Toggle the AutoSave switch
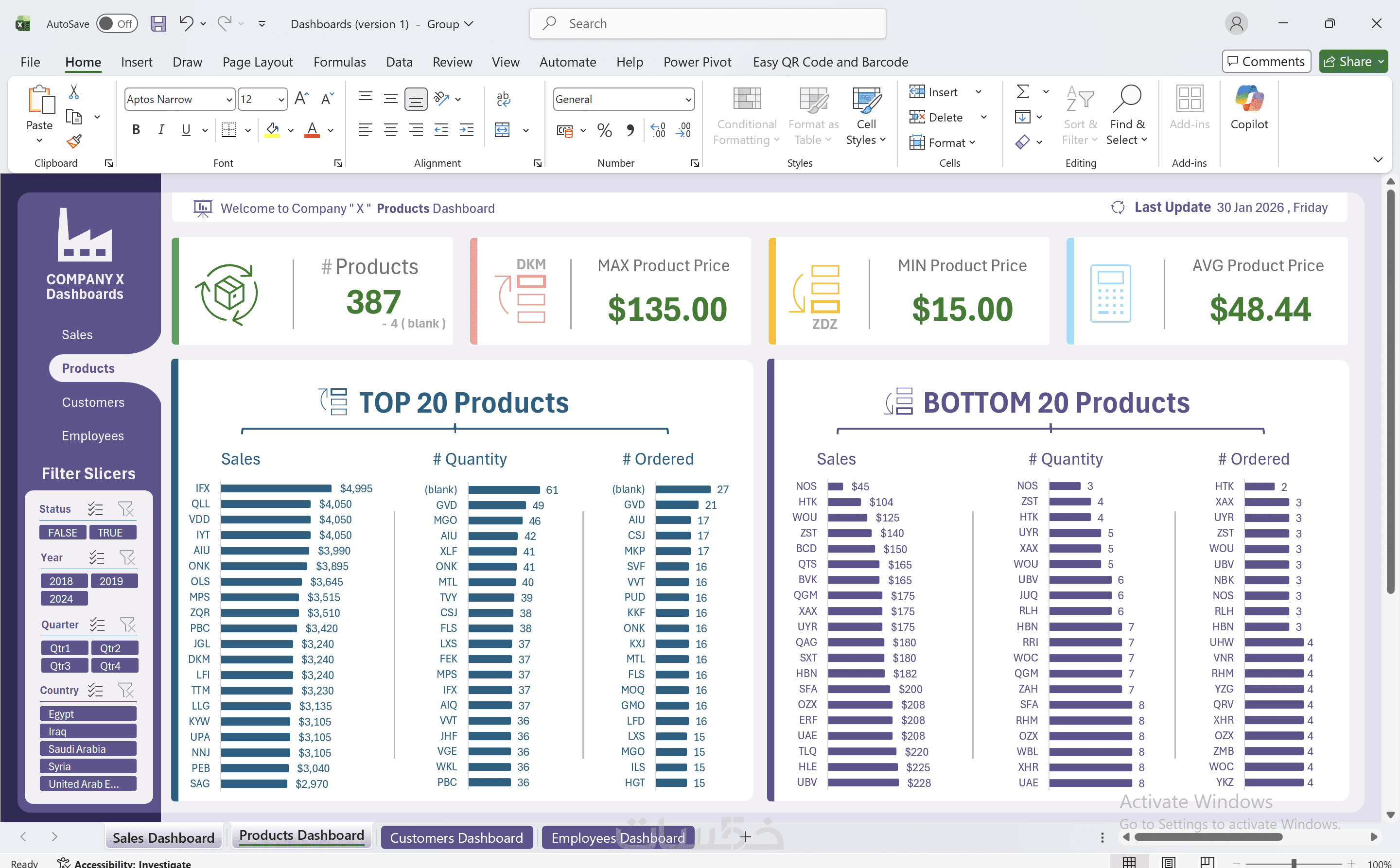 pos(117,23)
